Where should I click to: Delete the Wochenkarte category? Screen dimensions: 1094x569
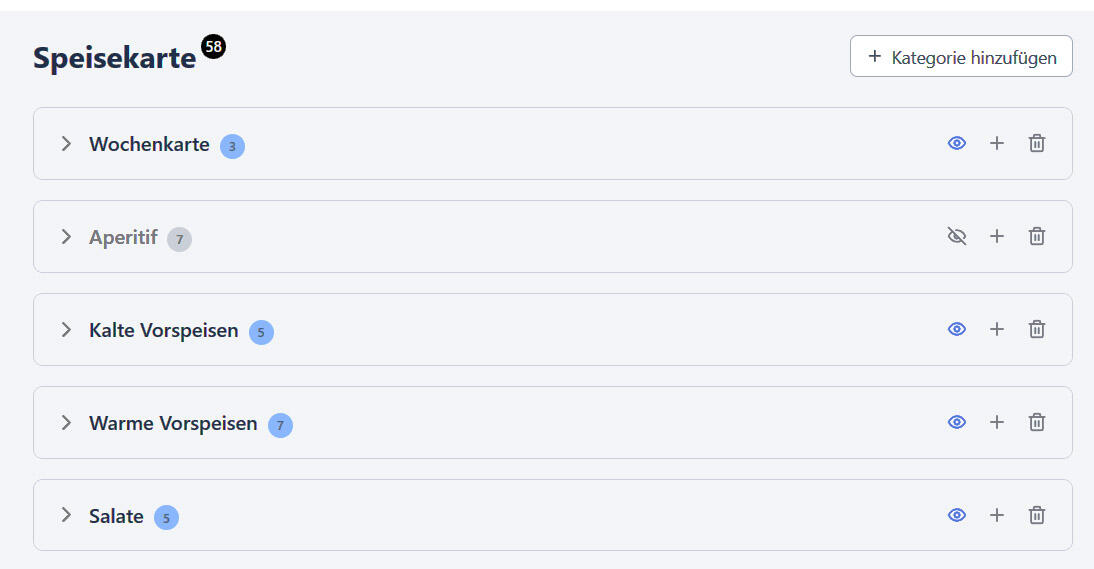(1037, 144)
